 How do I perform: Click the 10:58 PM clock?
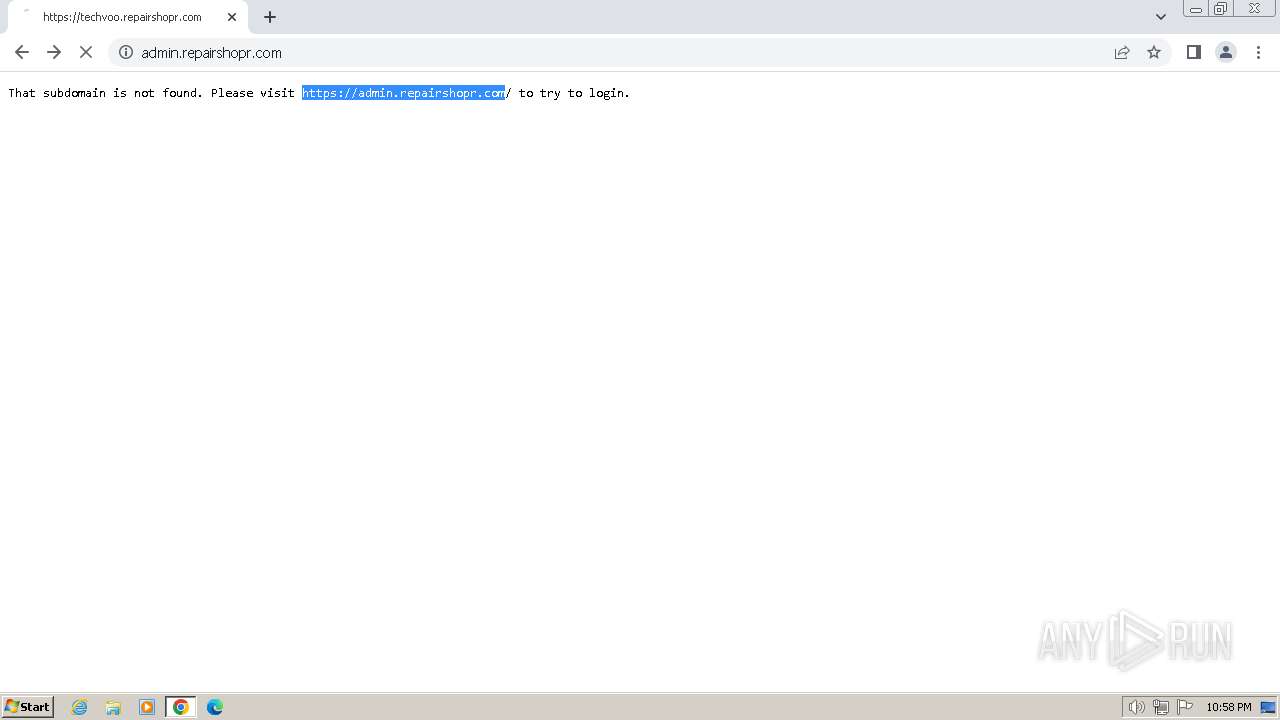point(1229,707)
